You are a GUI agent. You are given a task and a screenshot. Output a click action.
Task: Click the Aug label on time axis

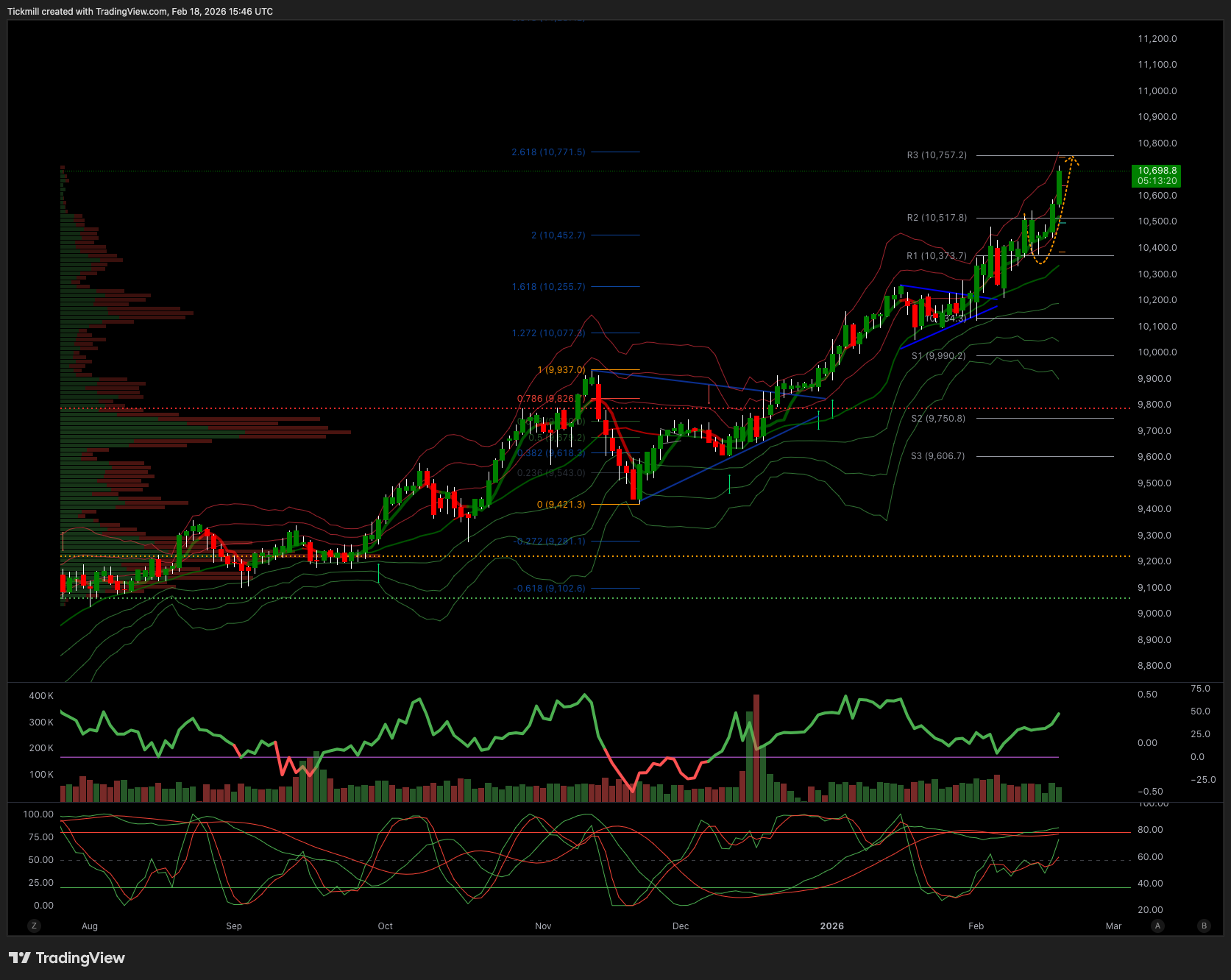[x=90, y=926]
